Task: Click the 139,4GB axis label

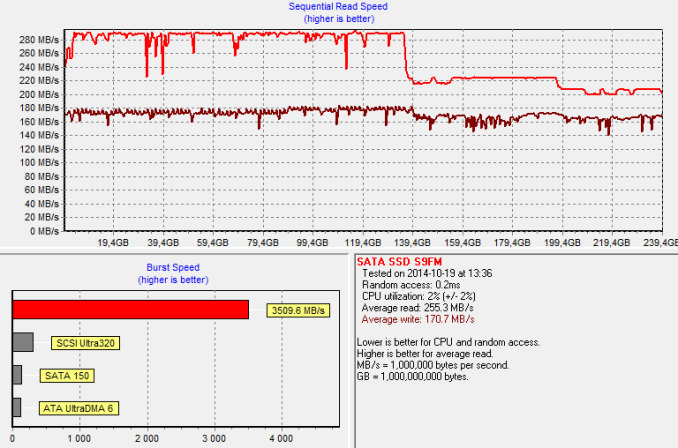Action: (412, 243)
